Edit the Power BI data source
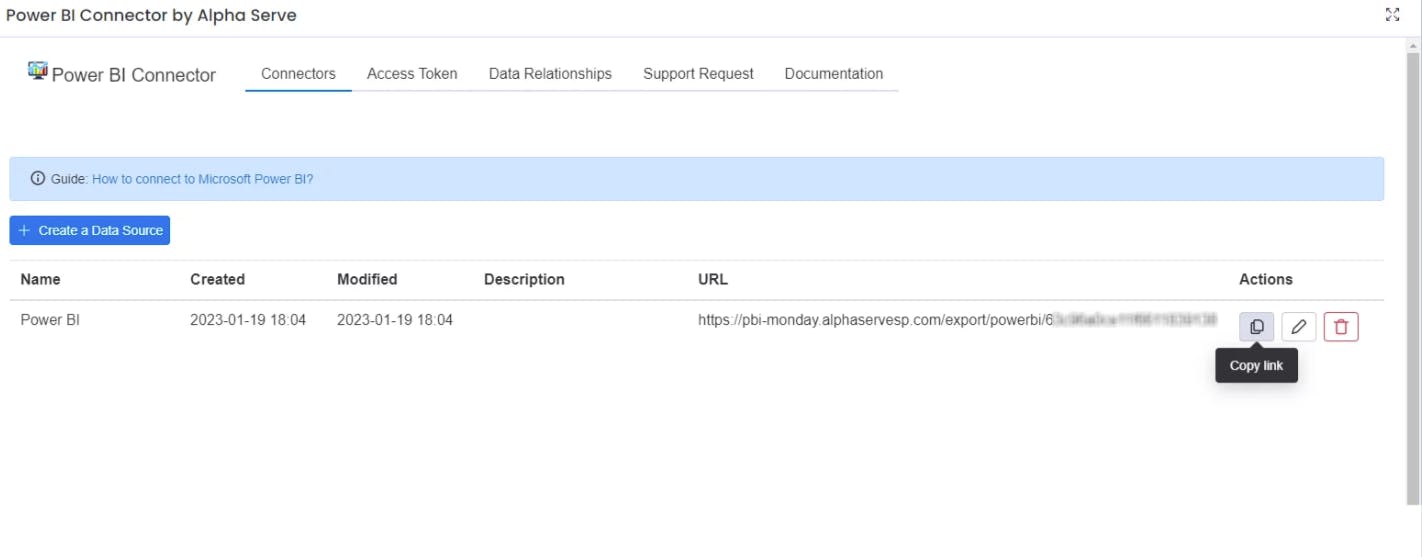Screen dimensions: 1422x557 tap(1299, 327)
